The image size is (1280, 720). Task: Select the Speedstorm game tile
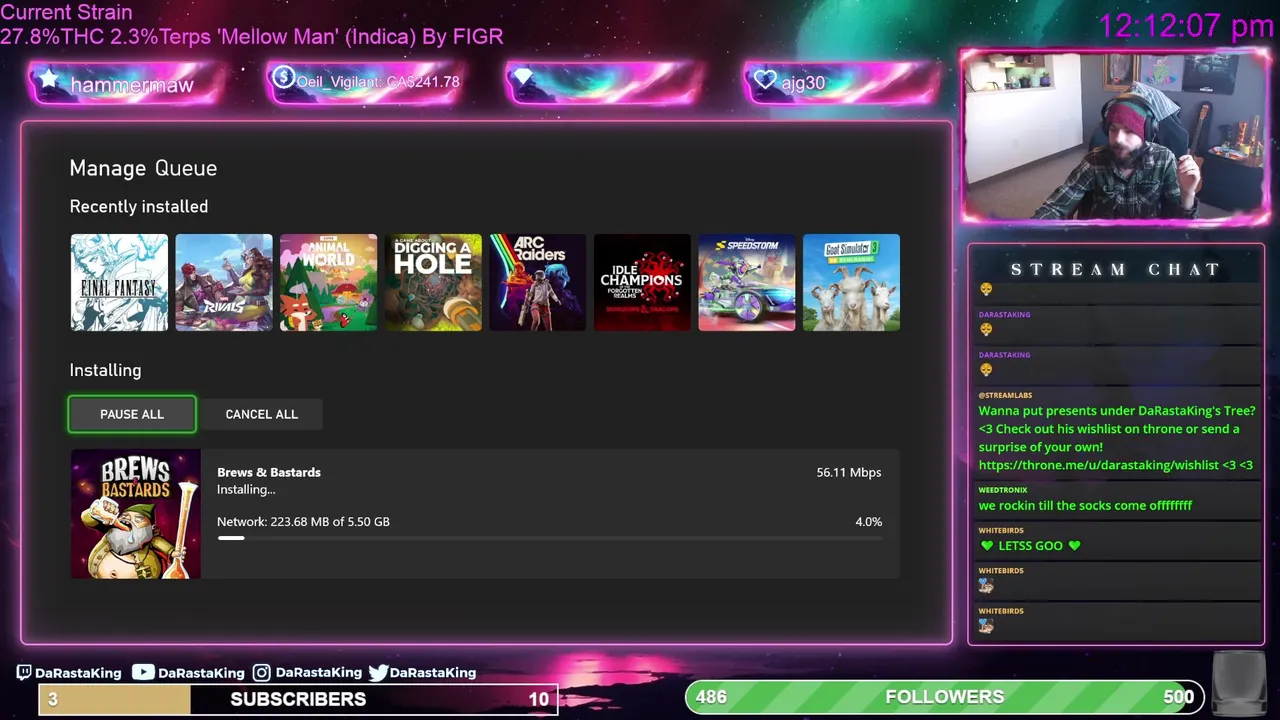pyautogui.click(x=747, y=282)
